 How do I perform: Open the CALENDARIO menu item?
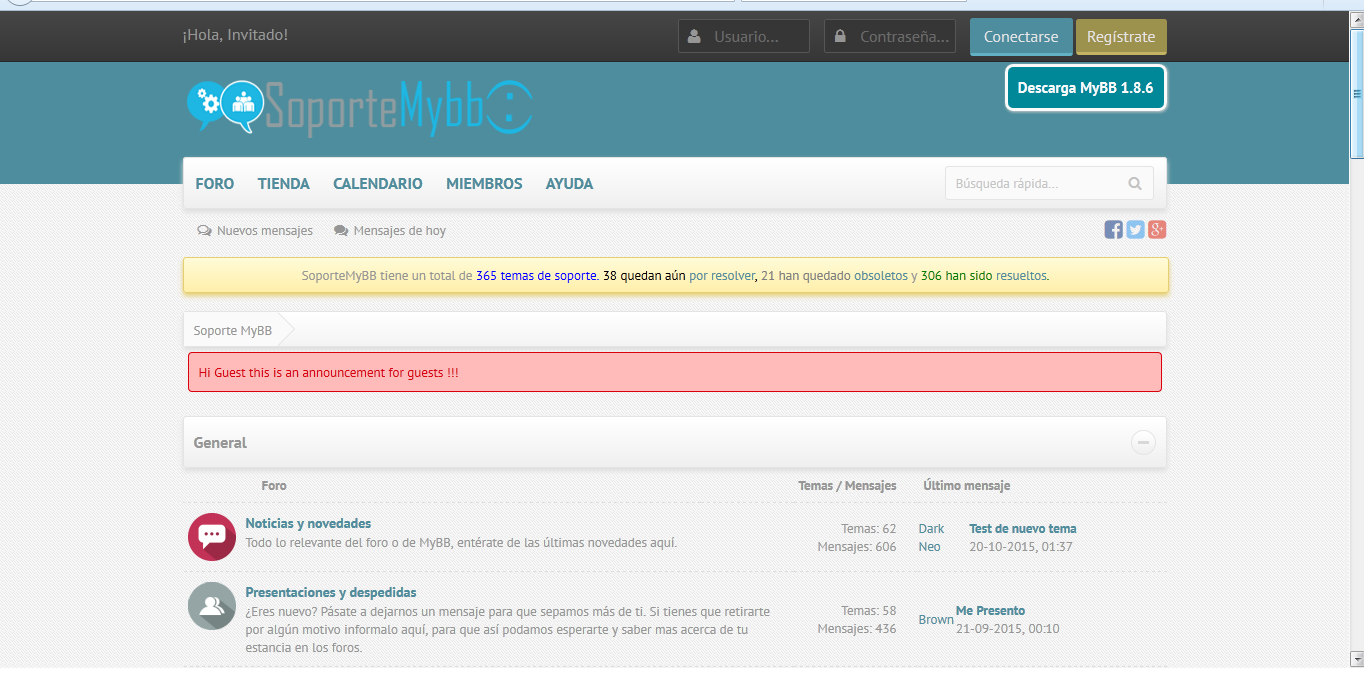coord(378,184)
